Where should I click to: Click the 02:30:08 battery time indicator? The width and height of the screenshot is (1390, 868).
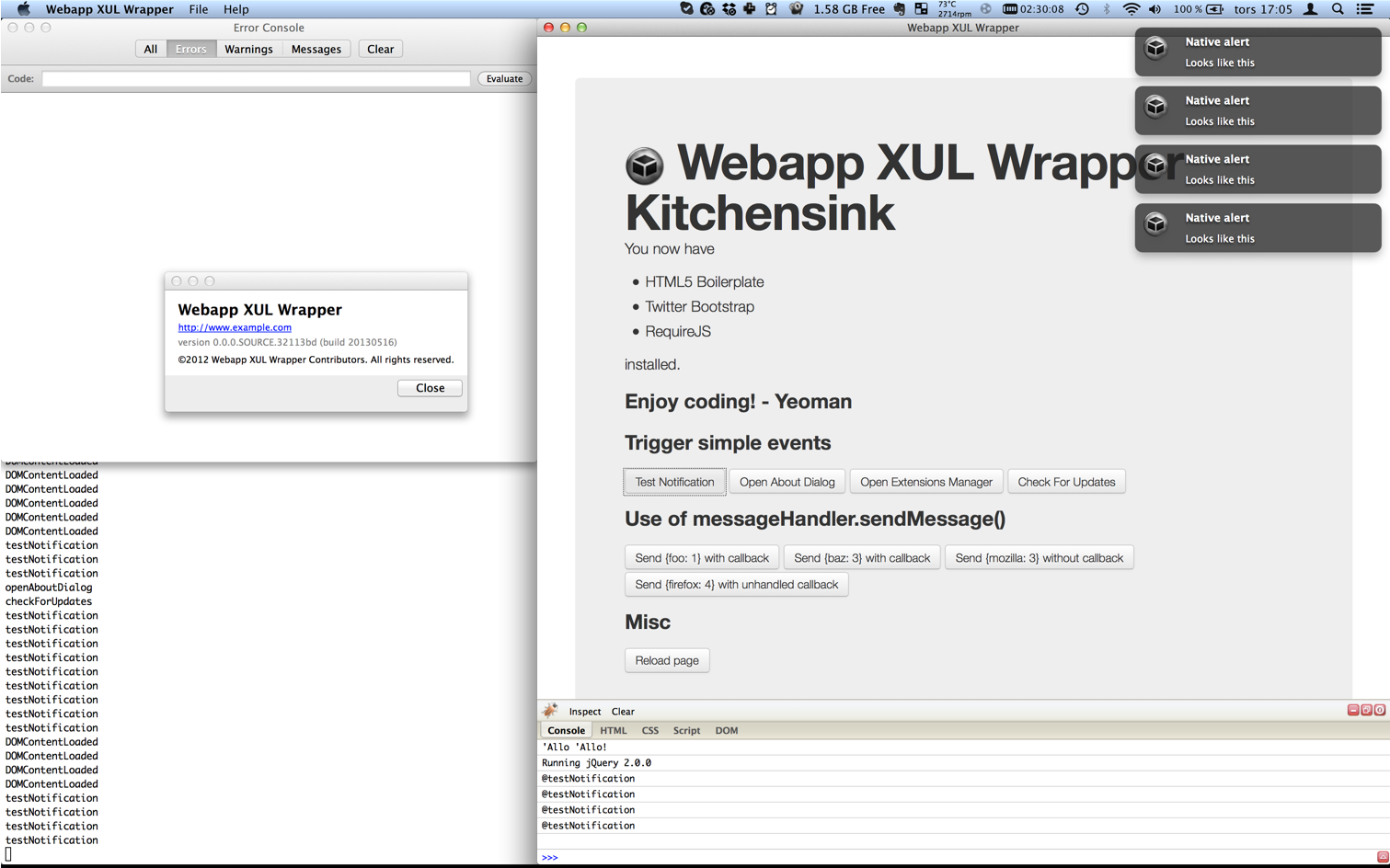1034,9
